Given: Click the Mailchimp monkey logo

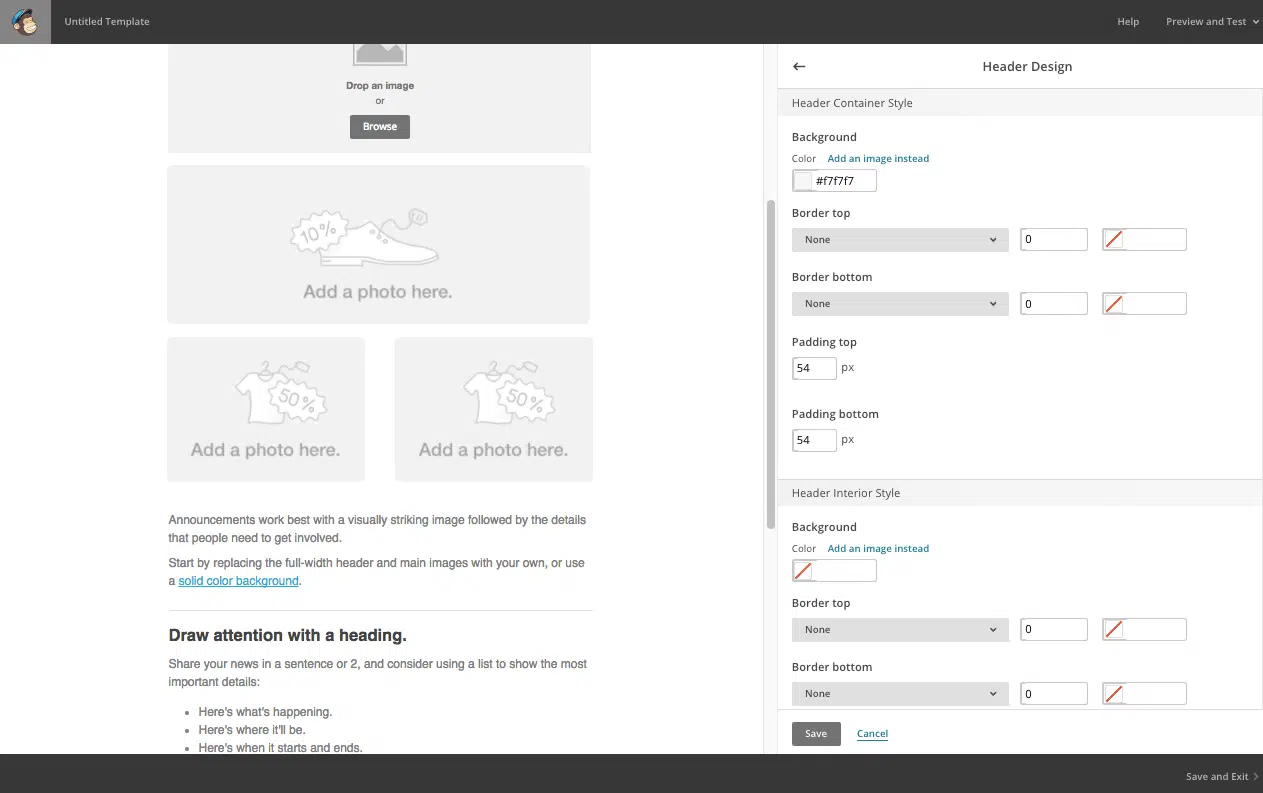Looking at the screenshot, I should [x=25, y=21].
